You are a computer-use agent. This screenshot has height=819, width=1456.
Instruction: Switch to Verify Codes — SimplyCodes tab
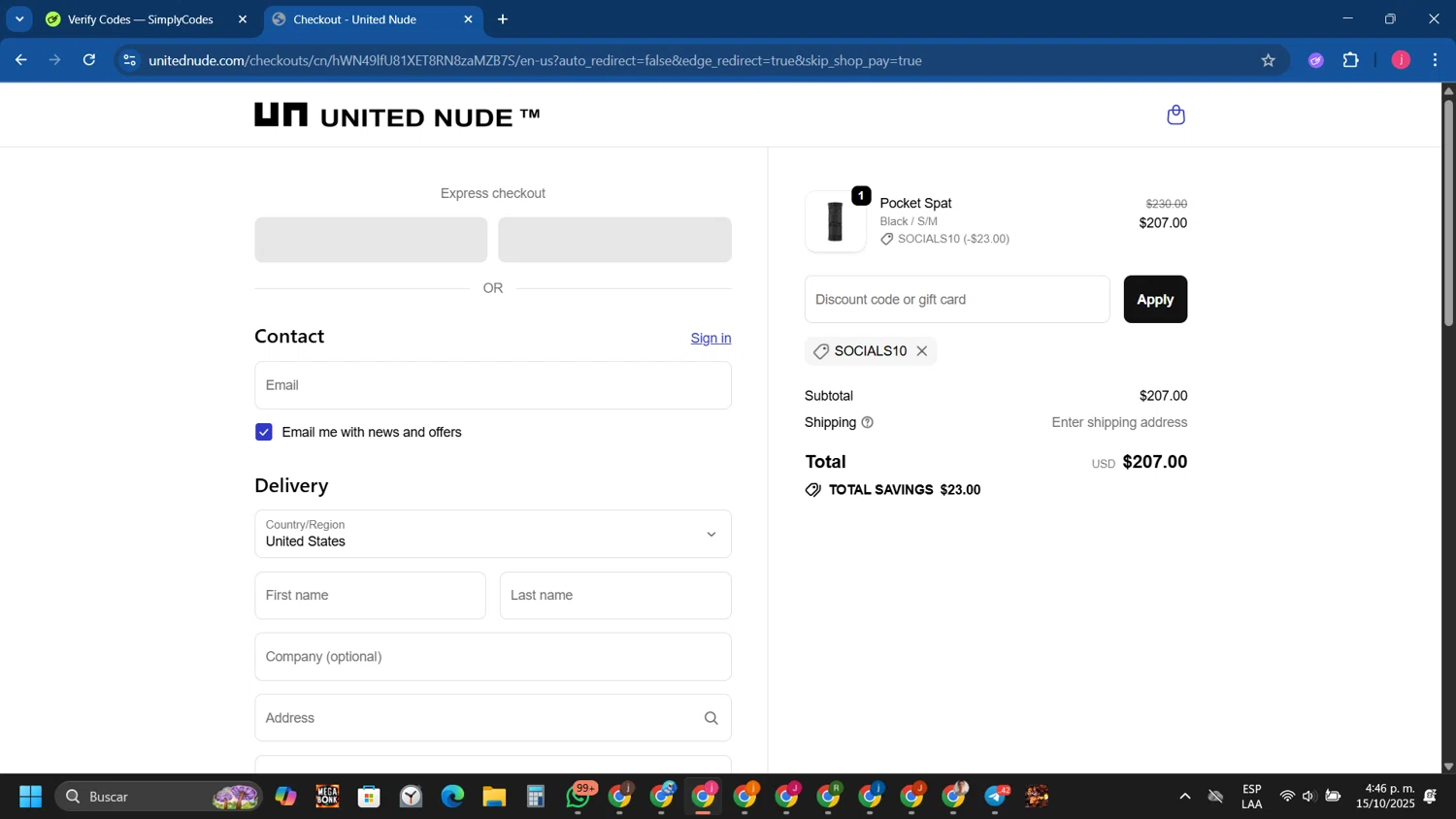click(140, 19)
